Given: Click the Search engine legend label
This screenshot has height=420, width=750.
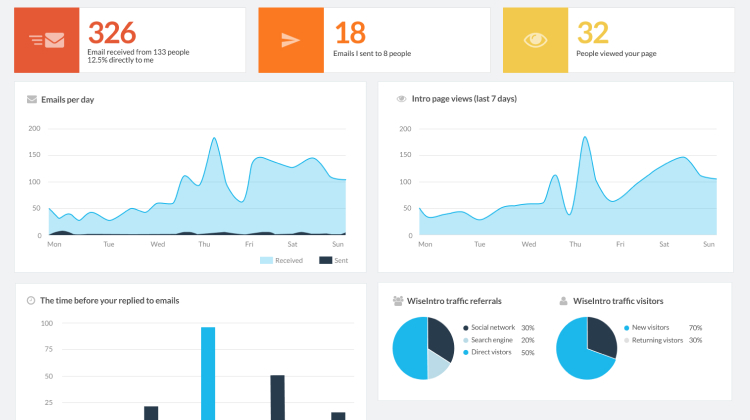Looking at the screenshot, I should point(492,340).
